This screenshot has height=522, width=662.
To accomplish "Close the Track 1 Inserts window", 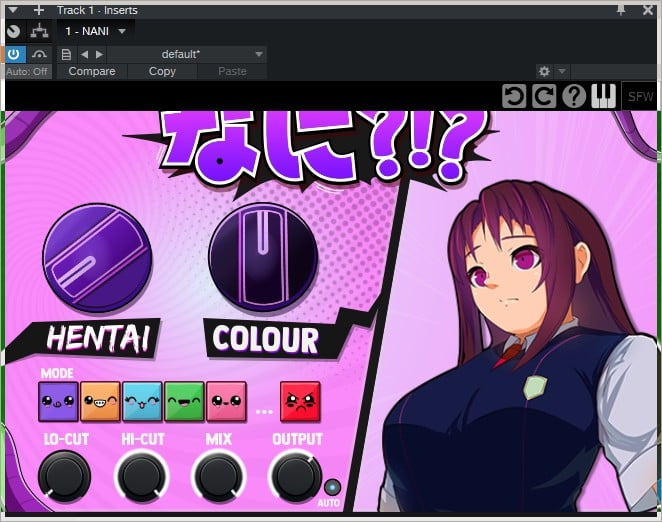I will pyautogui.click(x=648, y=10).
